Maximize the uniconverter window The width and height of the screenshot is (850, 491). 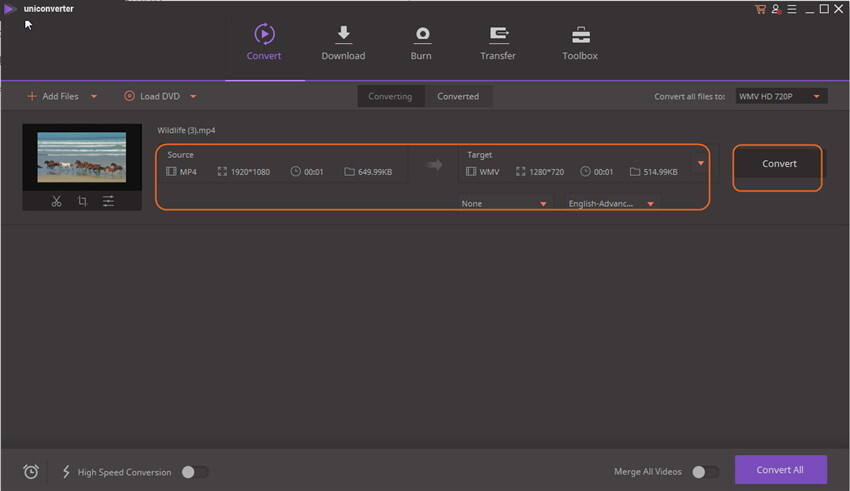pos(824,9)
